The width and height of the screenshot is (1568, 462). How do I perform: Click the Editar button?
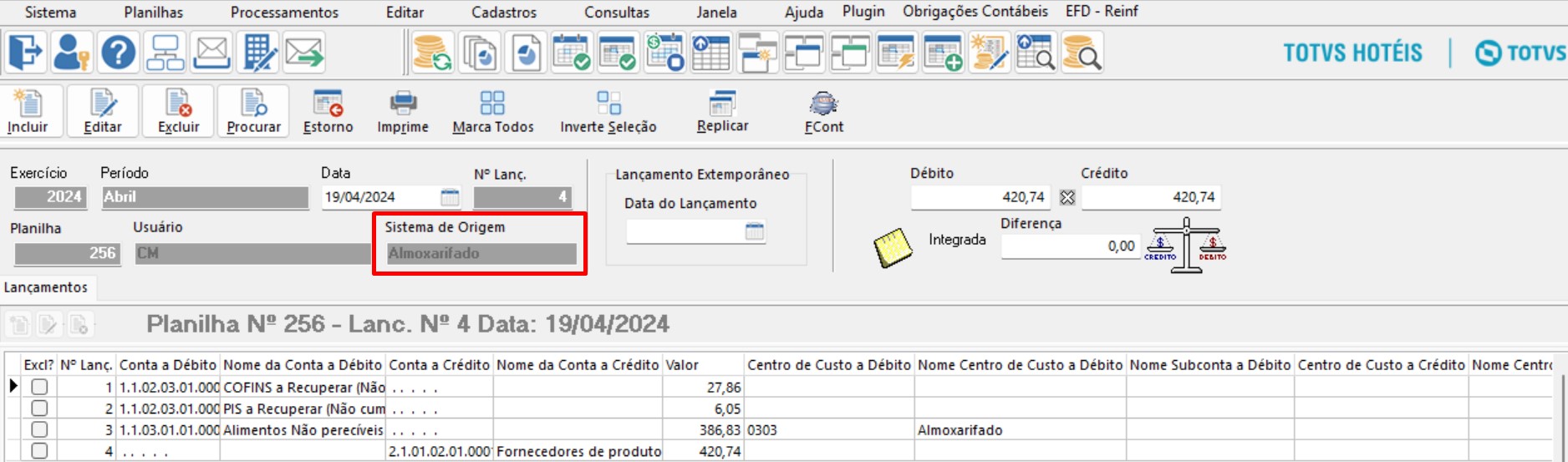click(x=103, y=111)
